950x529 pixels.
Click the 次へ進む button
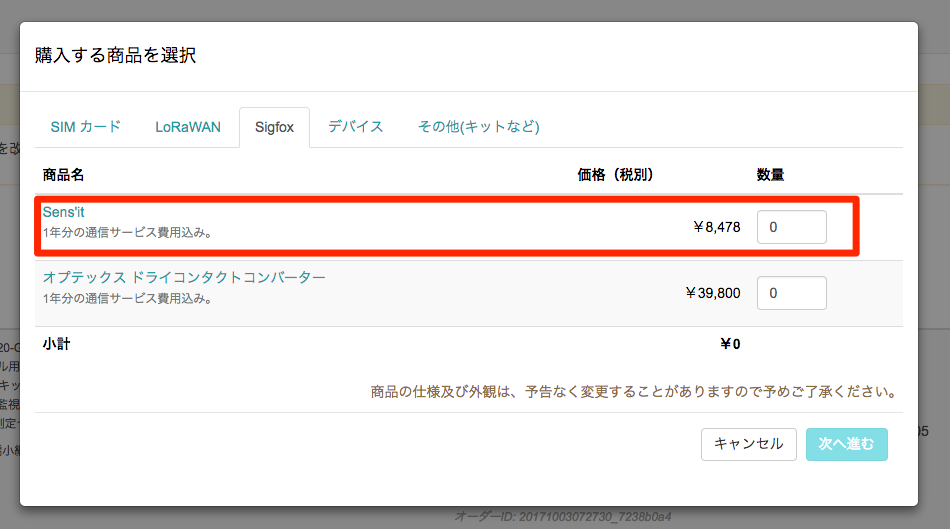(x=846, y=444)
